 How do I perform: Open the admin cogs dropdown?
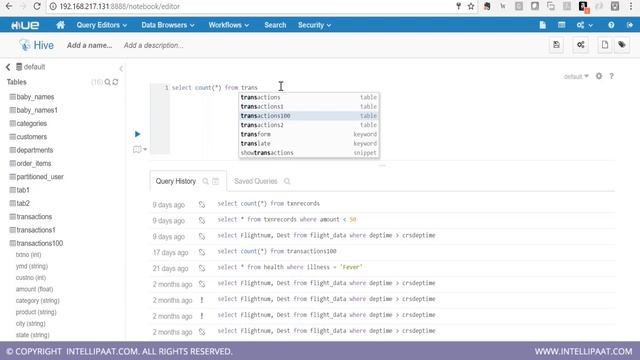(x=584, y=25)
